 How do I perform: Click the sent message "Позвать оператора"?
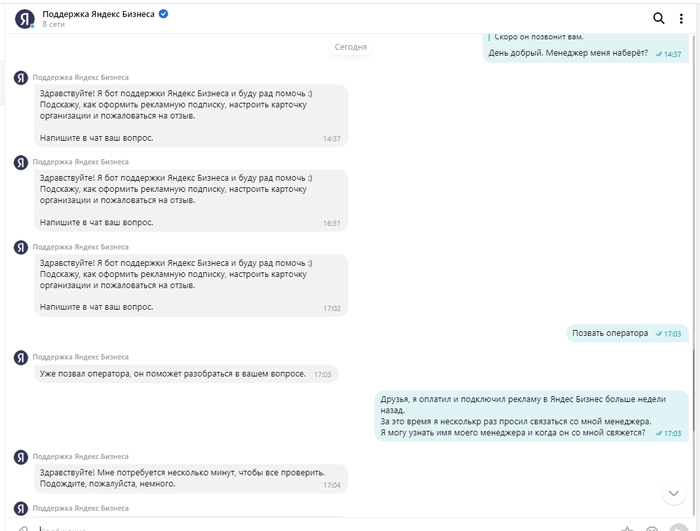[609, 333]
